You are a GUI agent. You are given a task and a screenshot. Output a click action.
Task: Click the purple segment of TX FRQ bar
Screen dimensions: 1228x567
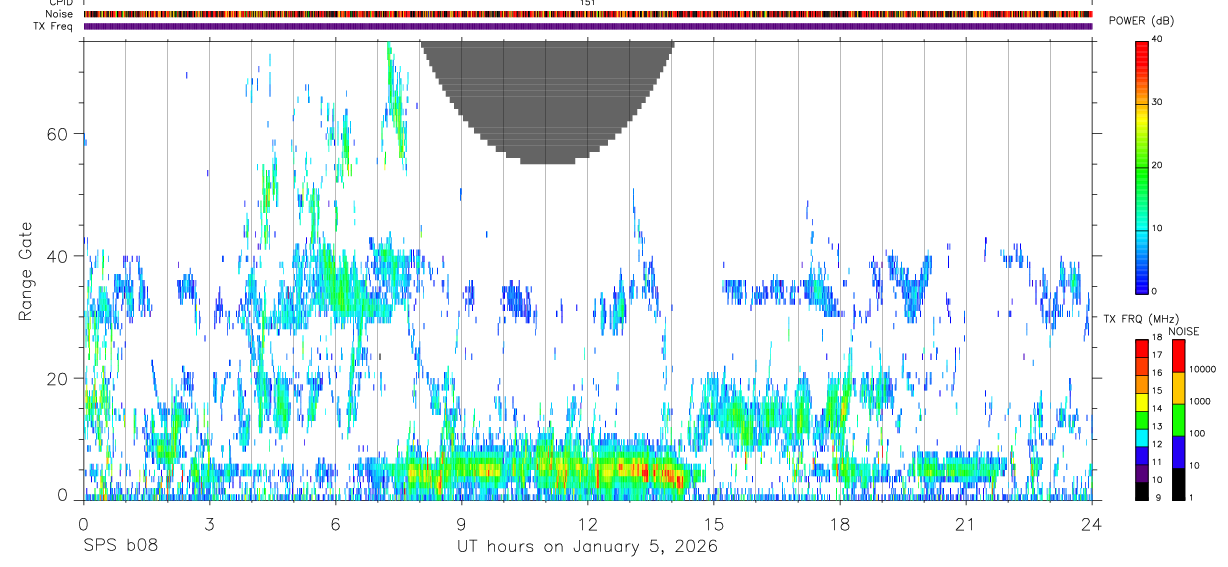pyautogui.click(x=1142, y=471)
